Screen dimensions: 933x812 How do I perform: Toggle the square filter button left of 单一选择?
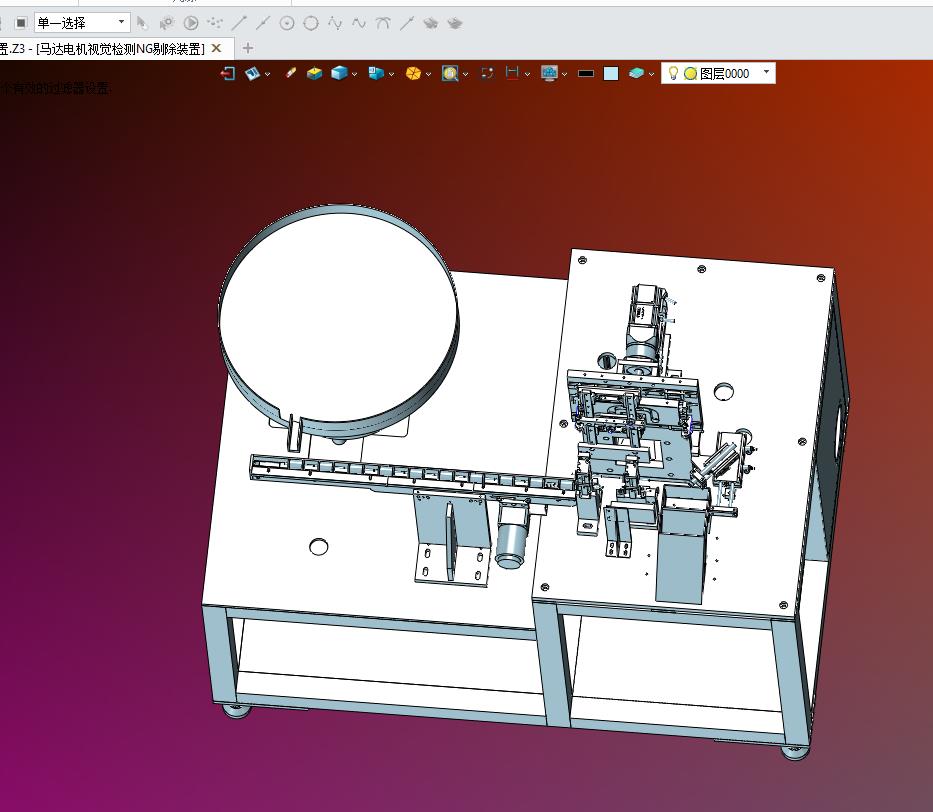(x=21, y=23)
